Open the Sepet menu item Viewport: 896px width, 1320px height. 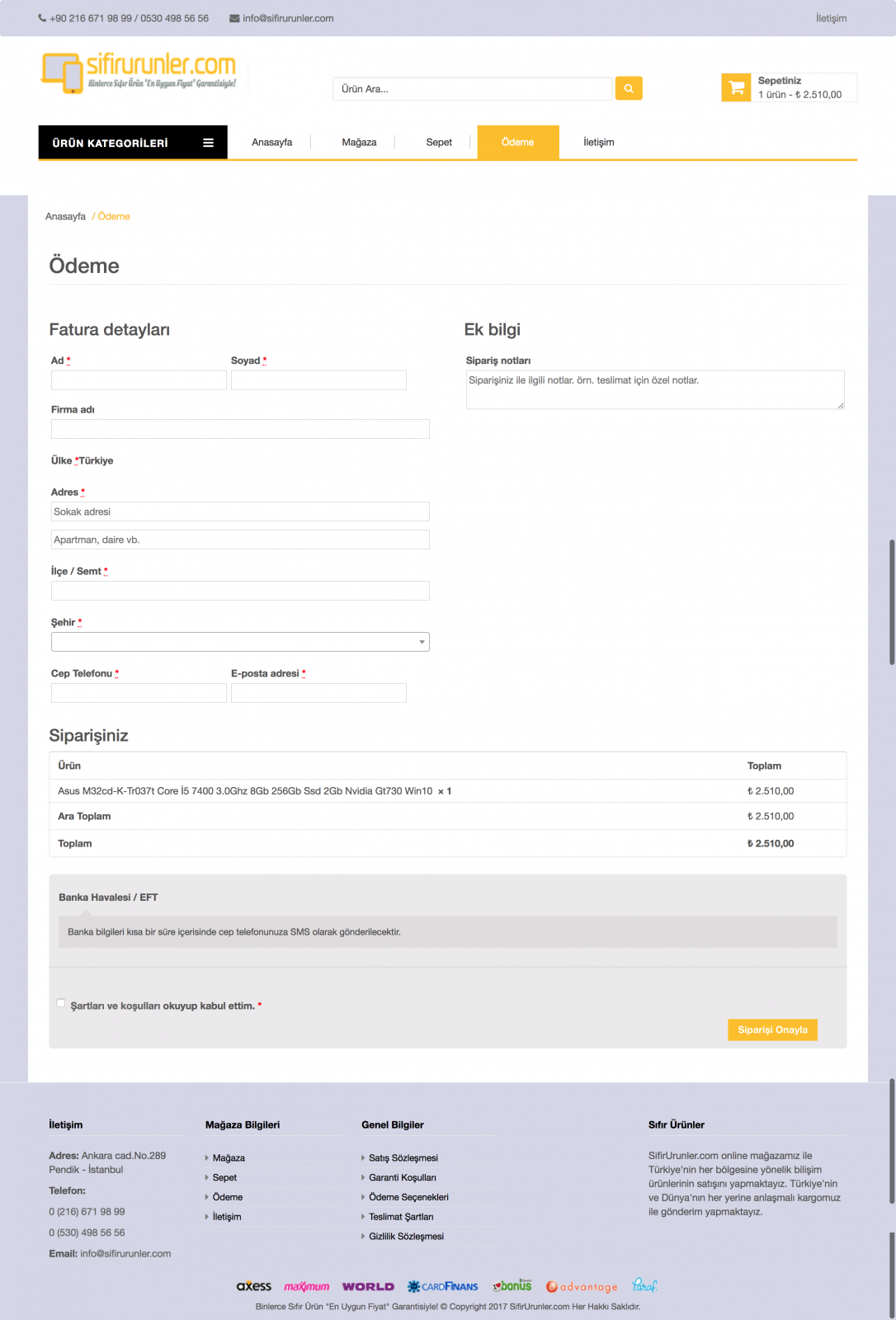439,143
